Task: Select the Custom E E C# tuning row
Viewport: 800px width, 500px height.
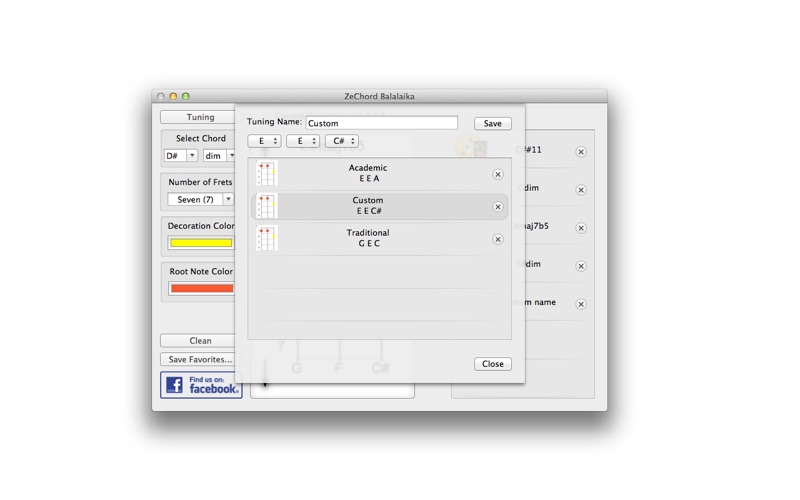Action: tap(380, 206)
